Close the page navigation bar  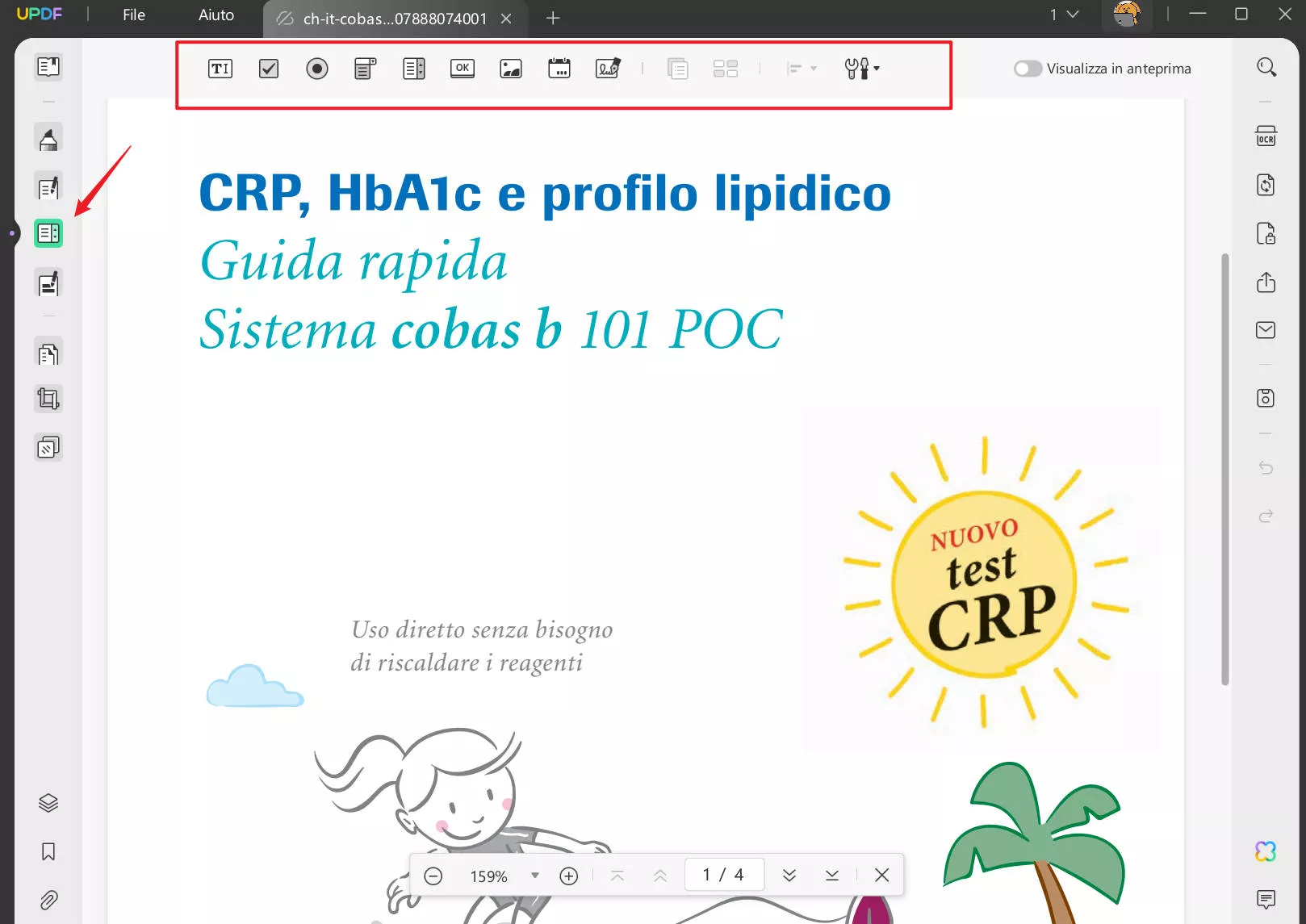[x=882, y=876]
